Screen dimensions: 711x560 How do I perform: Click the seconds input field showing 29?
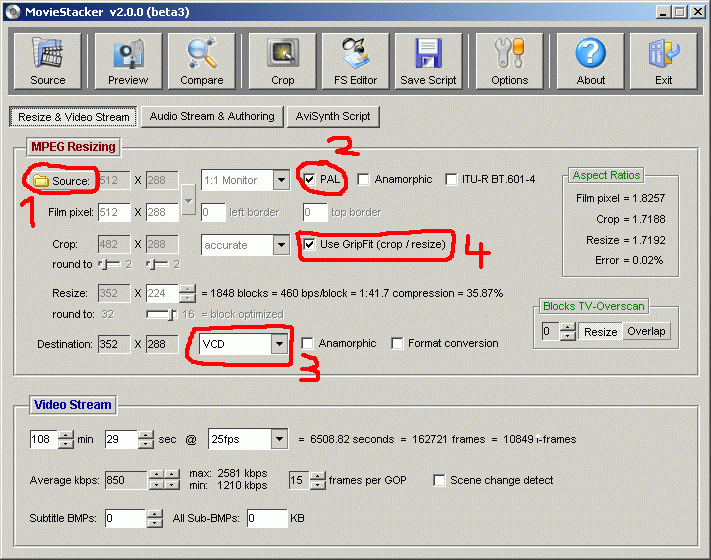(121, 439)
